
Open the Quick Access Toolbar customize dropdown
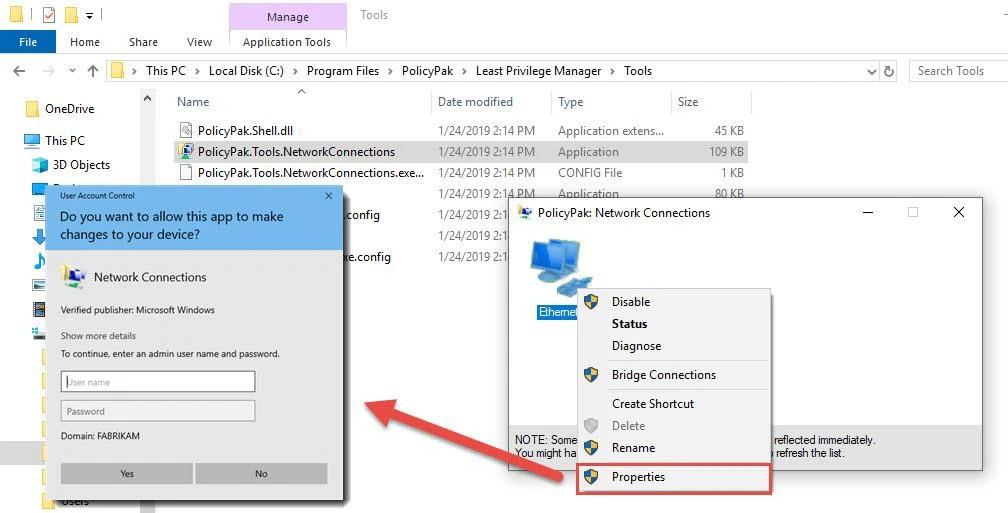[89, 16]
